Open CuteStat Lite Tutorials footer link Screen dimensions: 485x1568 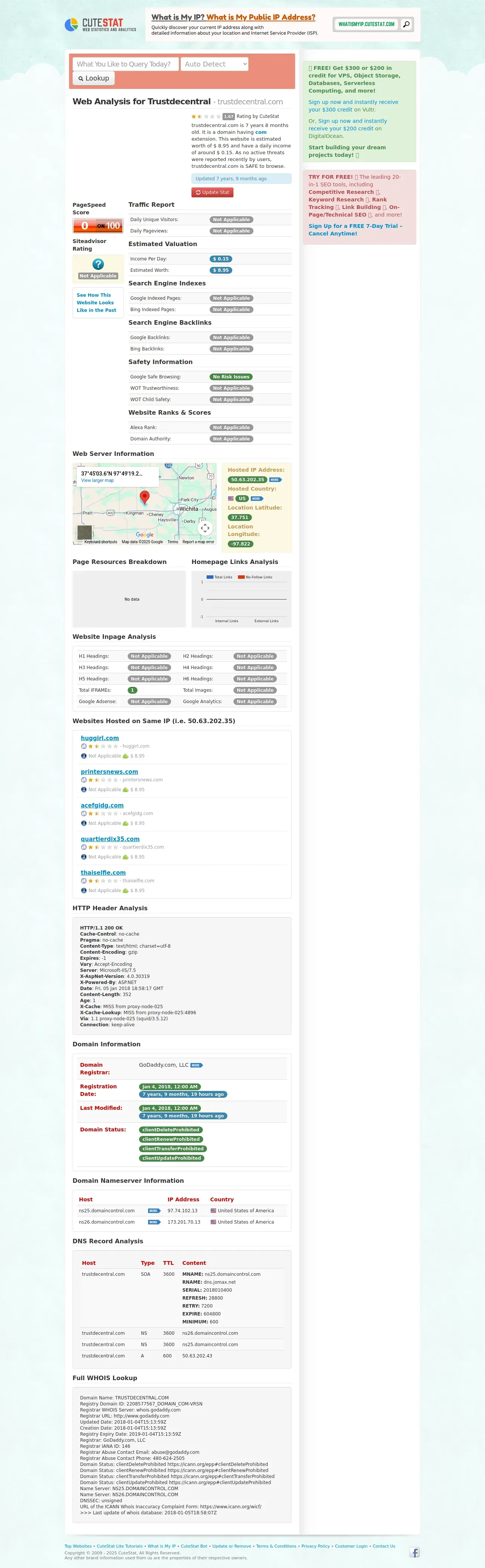(x=120, y=1546)
